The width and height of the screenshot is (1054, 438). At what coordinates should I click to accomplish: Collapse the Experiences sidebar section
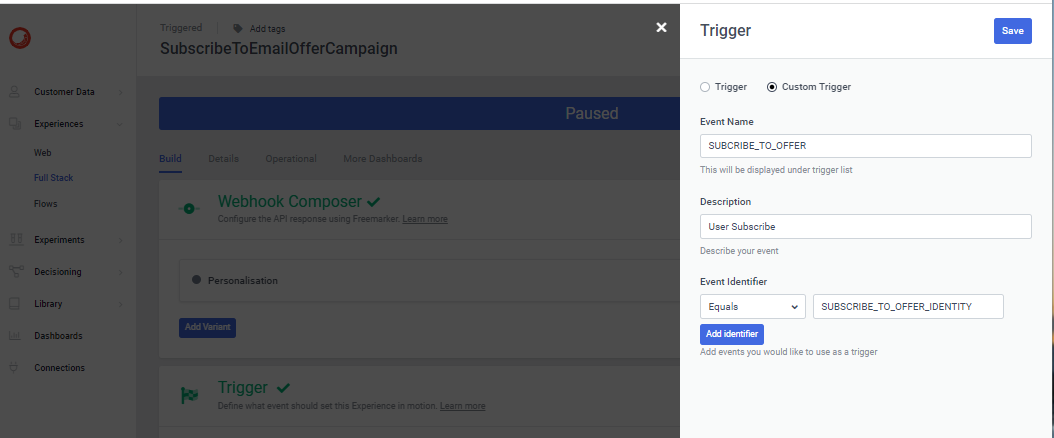coord(120,124)
